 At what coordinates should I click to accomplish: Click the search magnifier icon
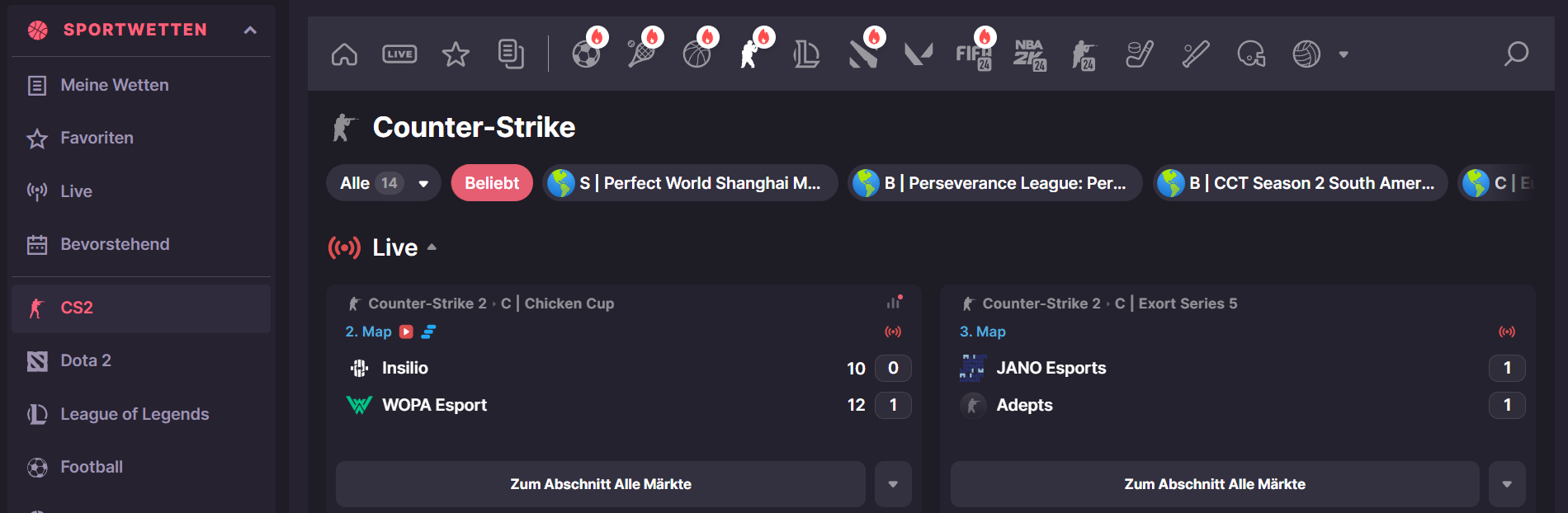1516,54
